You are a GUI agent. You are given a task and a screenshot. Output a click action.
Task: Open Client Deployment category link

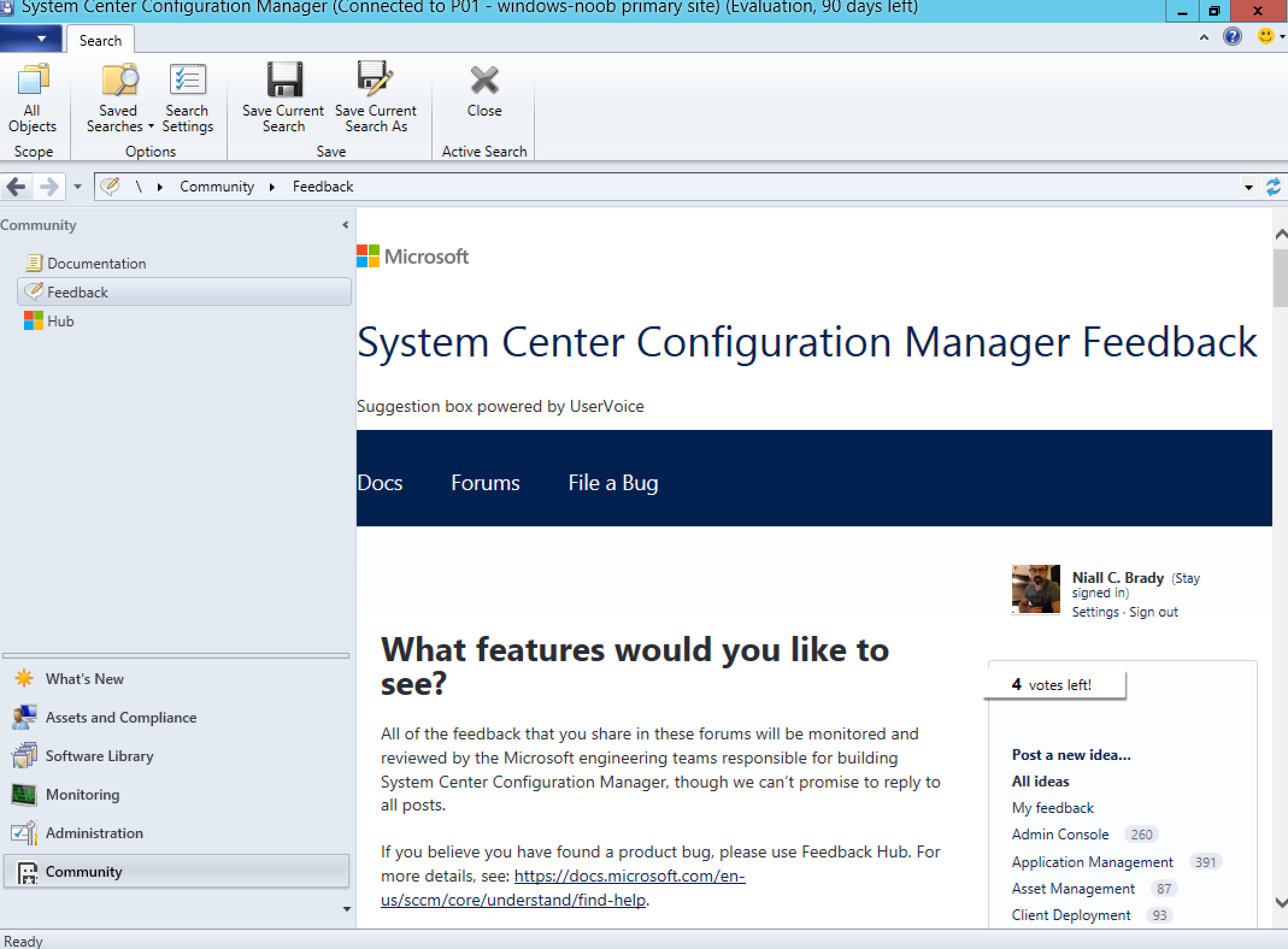pyautogui.click(x=1071, y=915)
